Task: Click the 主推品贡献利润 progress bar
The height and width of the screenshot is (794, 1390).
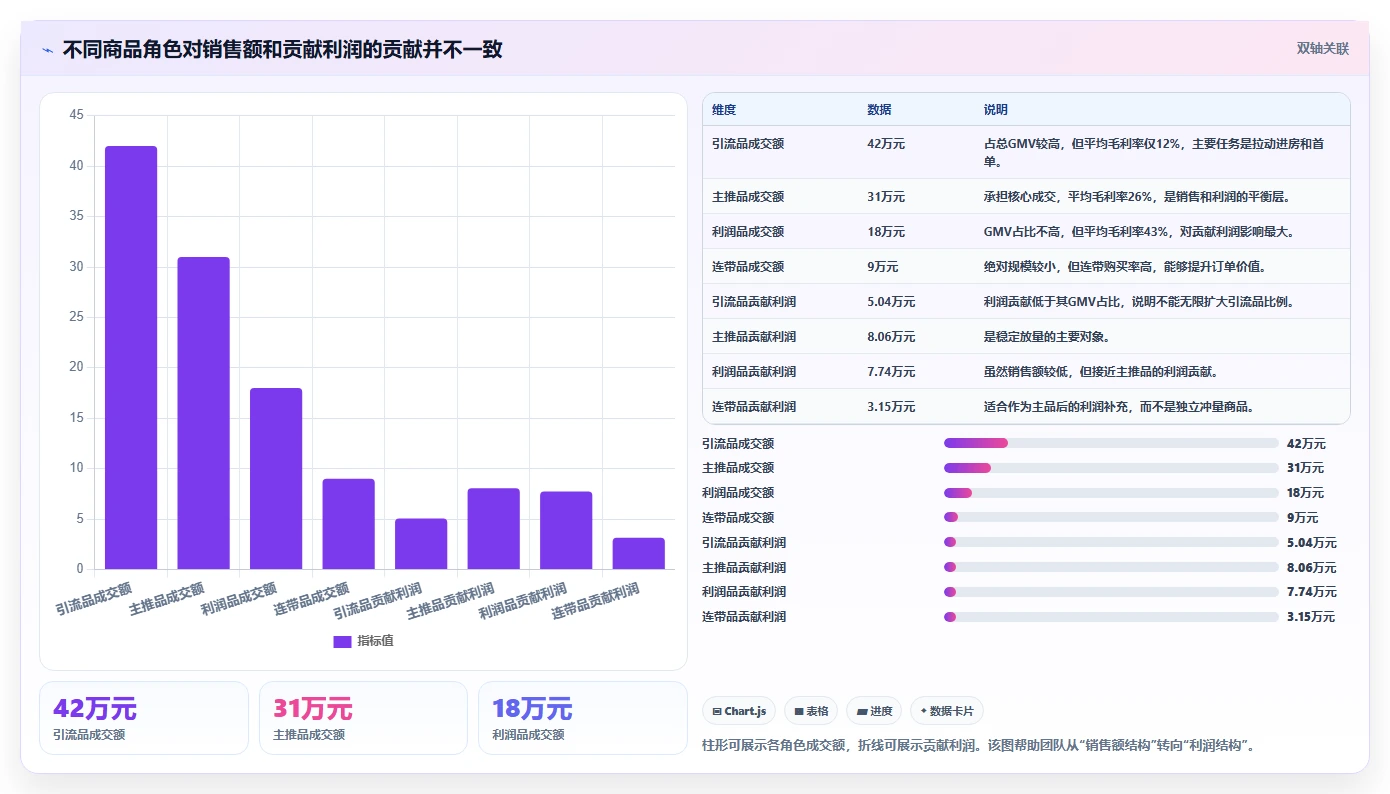Action: tap(1111, 567)
